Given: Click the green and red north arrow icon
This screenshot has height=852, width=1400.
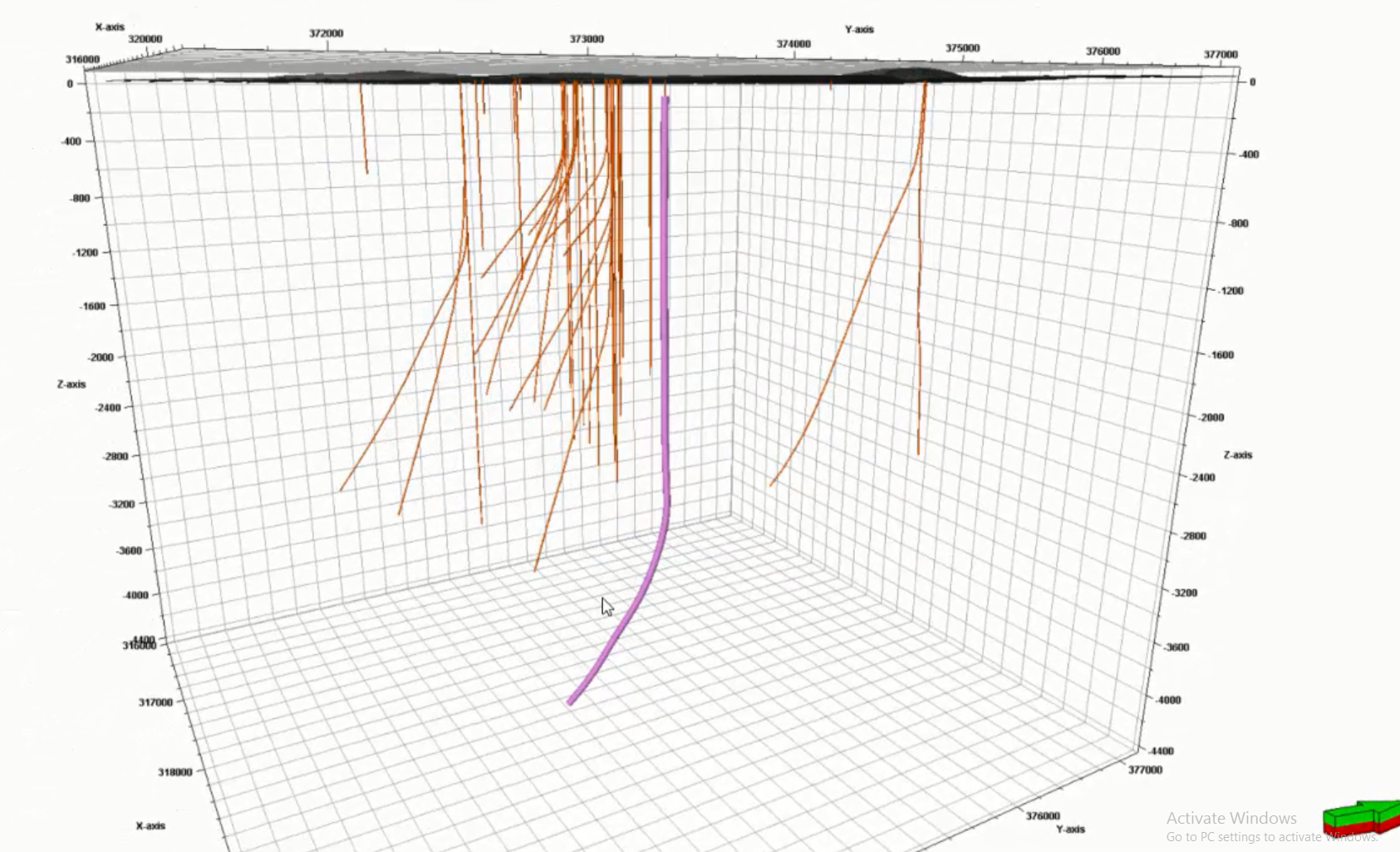Looking at the screenshot, I should tap(1360, 817).
